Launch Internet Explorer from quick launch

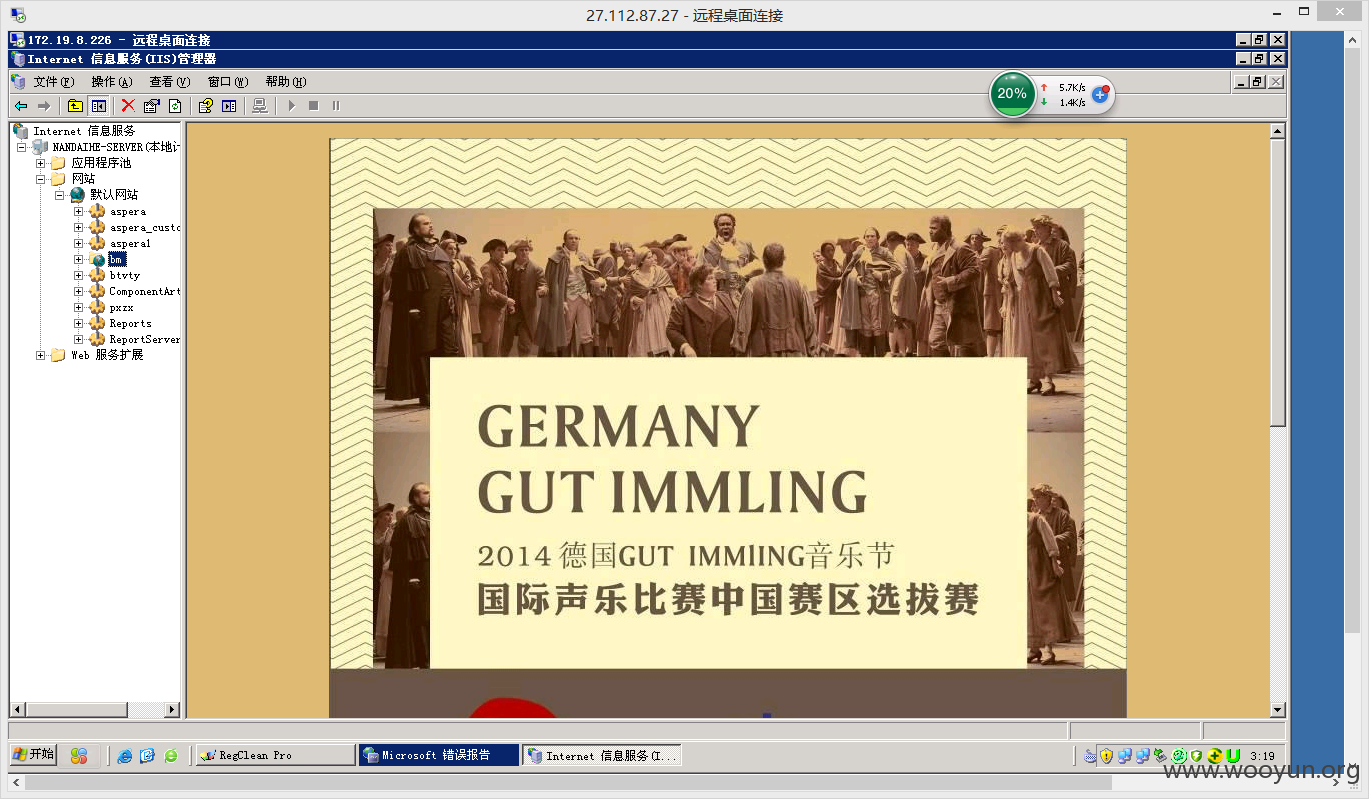coord(124,756)
